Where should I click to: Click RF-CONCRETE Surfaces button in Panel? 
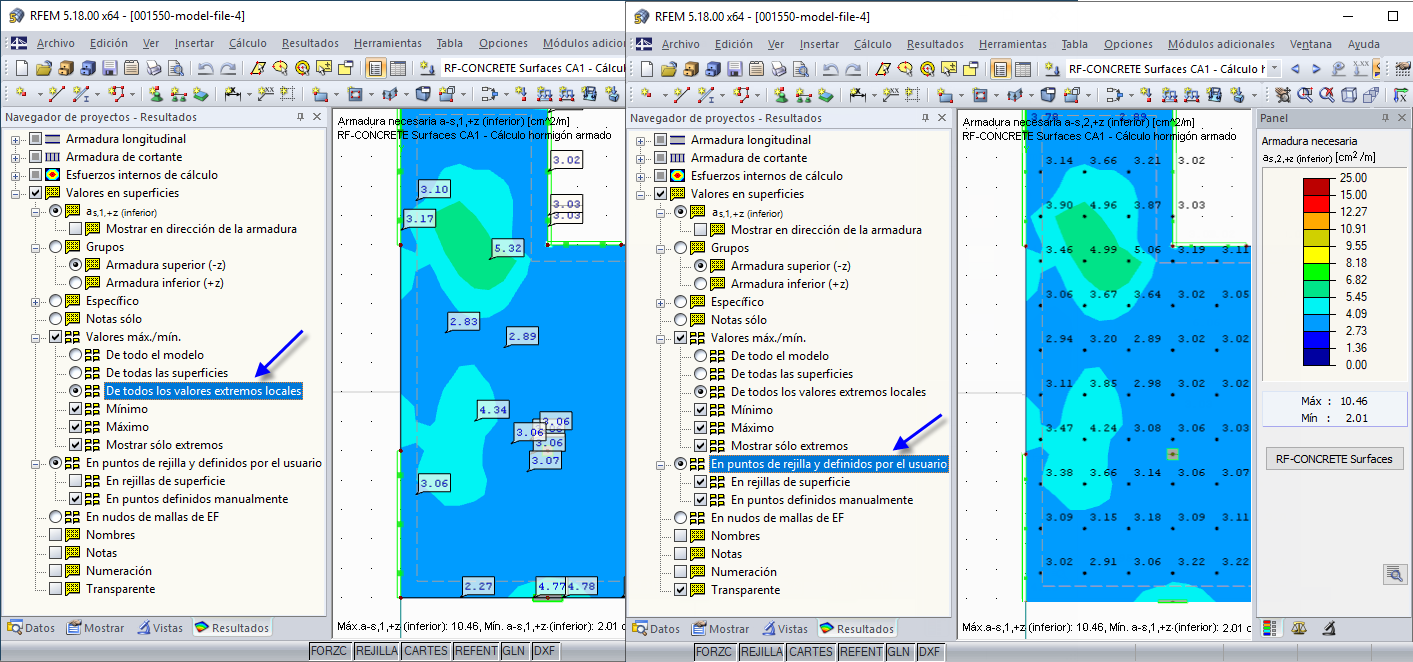1334,459
